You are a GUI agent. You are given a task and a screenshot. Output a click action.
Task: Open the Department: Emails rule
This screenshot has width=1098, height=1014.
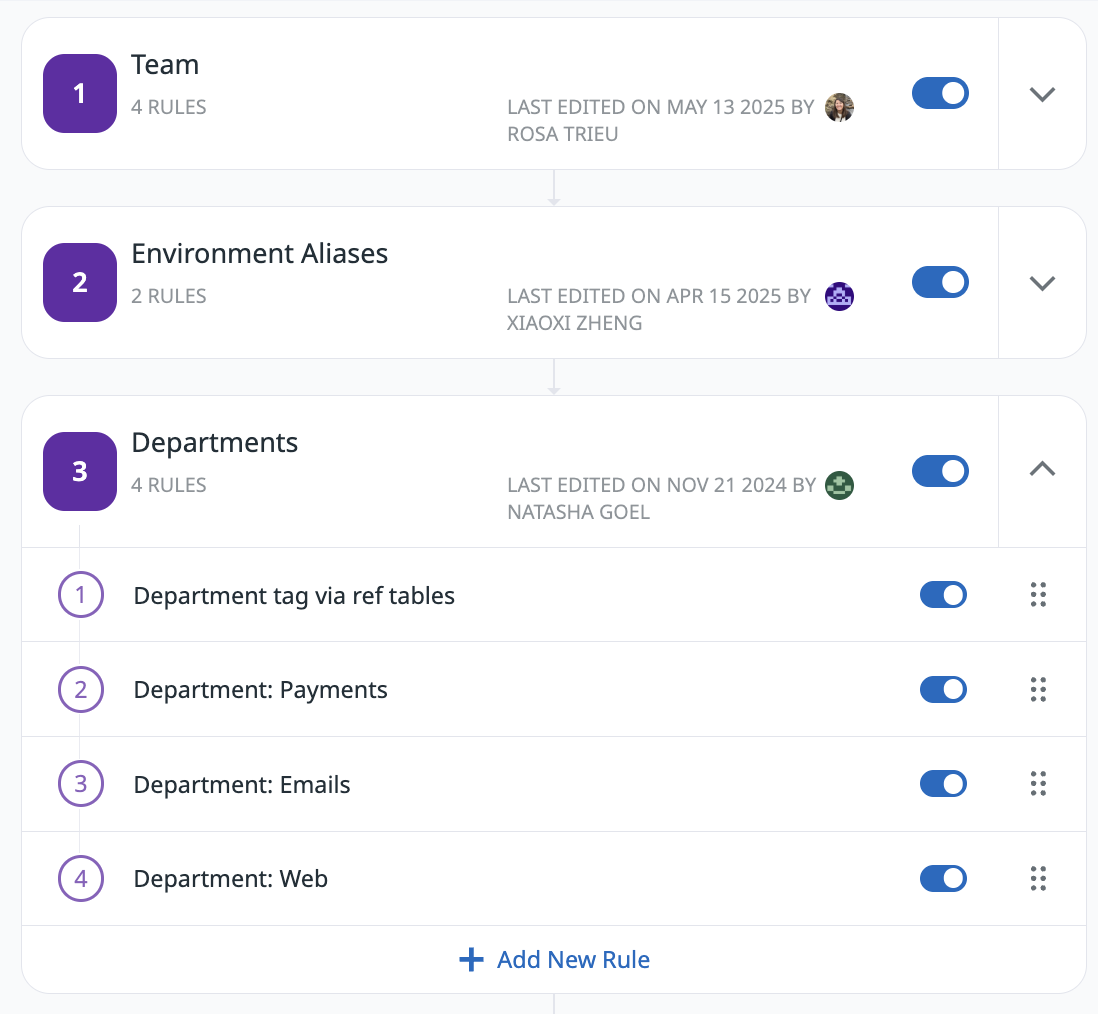click(242, 785)
